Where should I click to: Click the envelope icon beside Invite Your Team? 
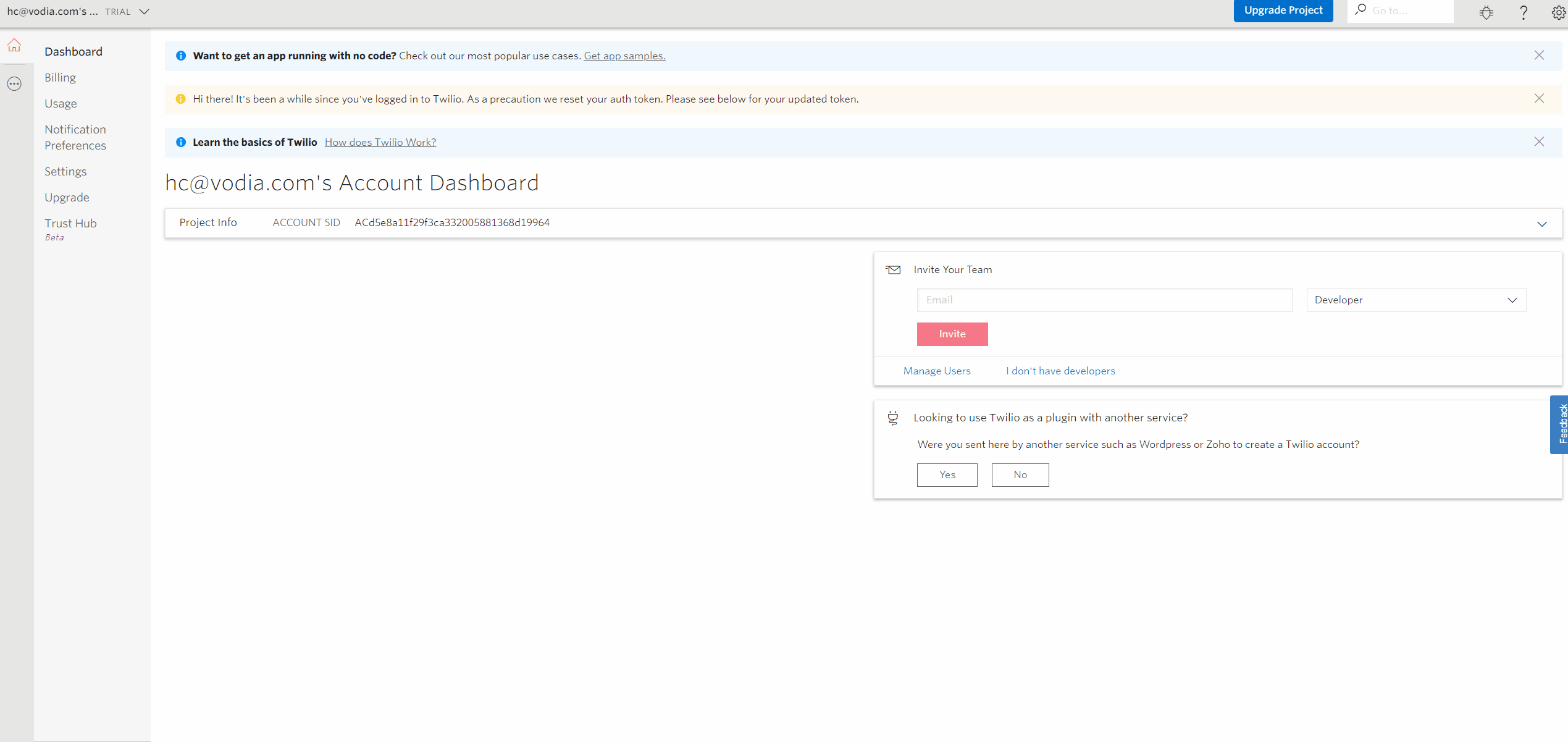(x=893, y=270)
